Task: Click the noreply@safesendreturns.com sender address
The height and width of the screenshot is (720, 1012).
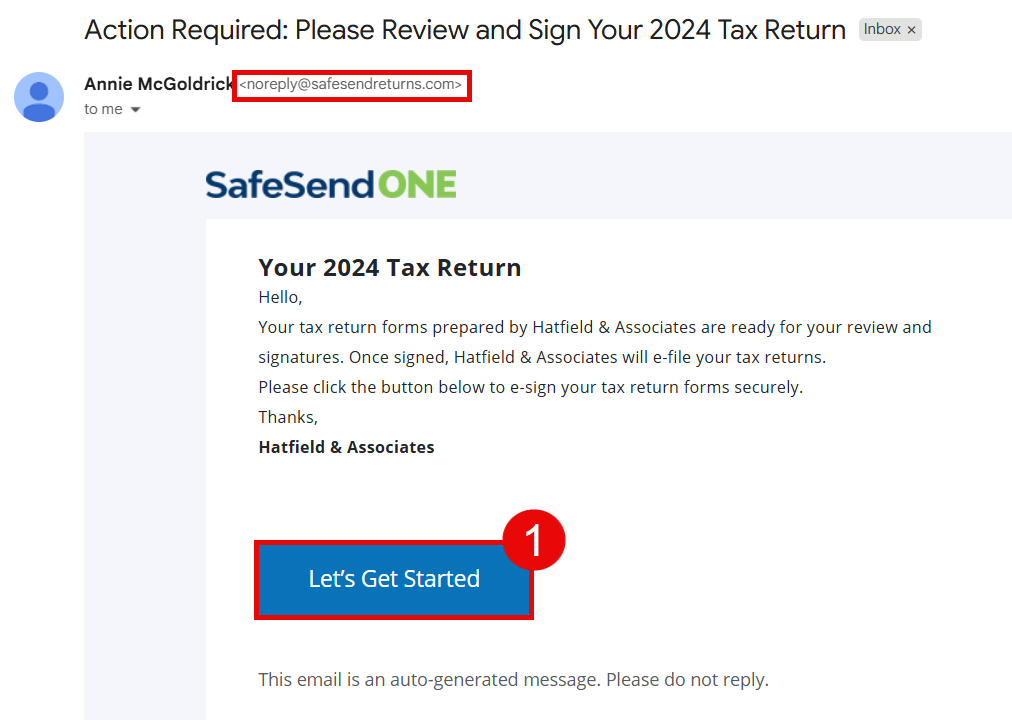Action: click(351, 86)
